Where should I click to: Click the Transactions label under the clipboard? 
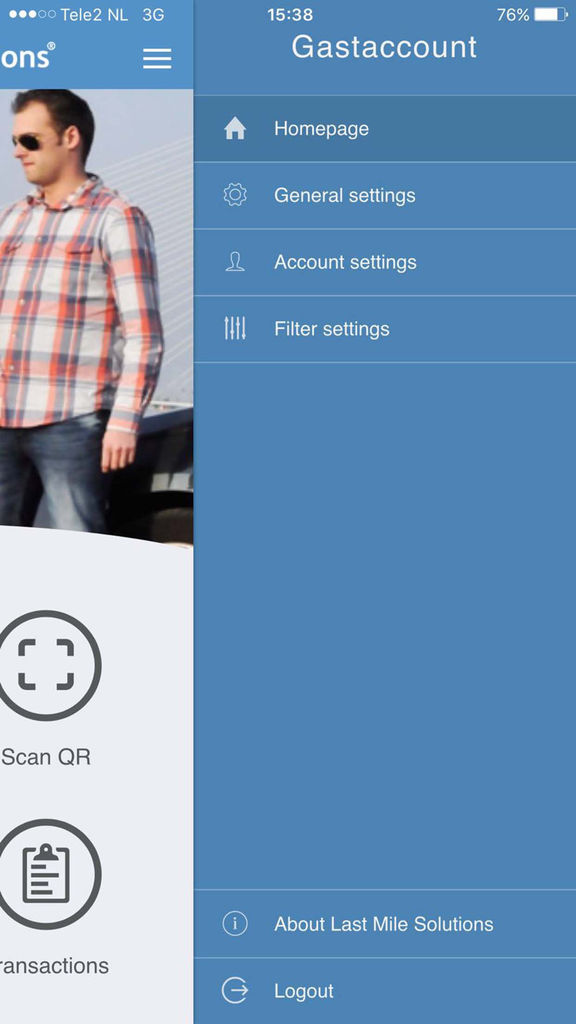pyautogui.click(x=54, y=966)
